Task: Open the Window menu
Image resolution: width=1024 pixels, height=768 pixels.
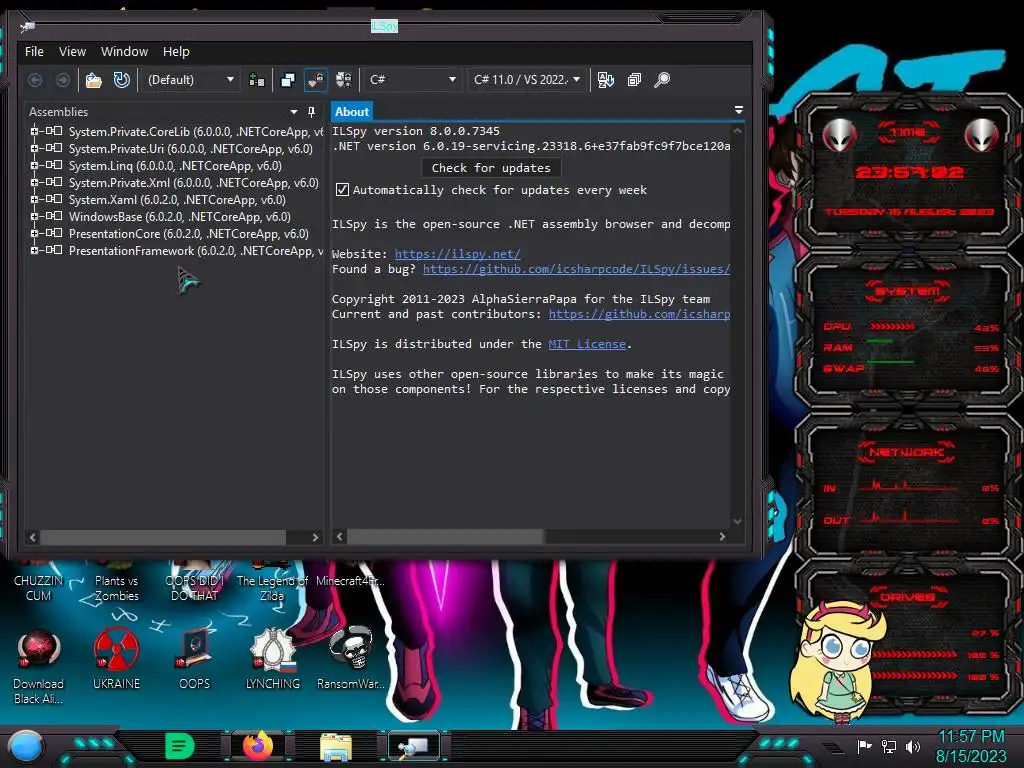Action: tap(124, 52)
